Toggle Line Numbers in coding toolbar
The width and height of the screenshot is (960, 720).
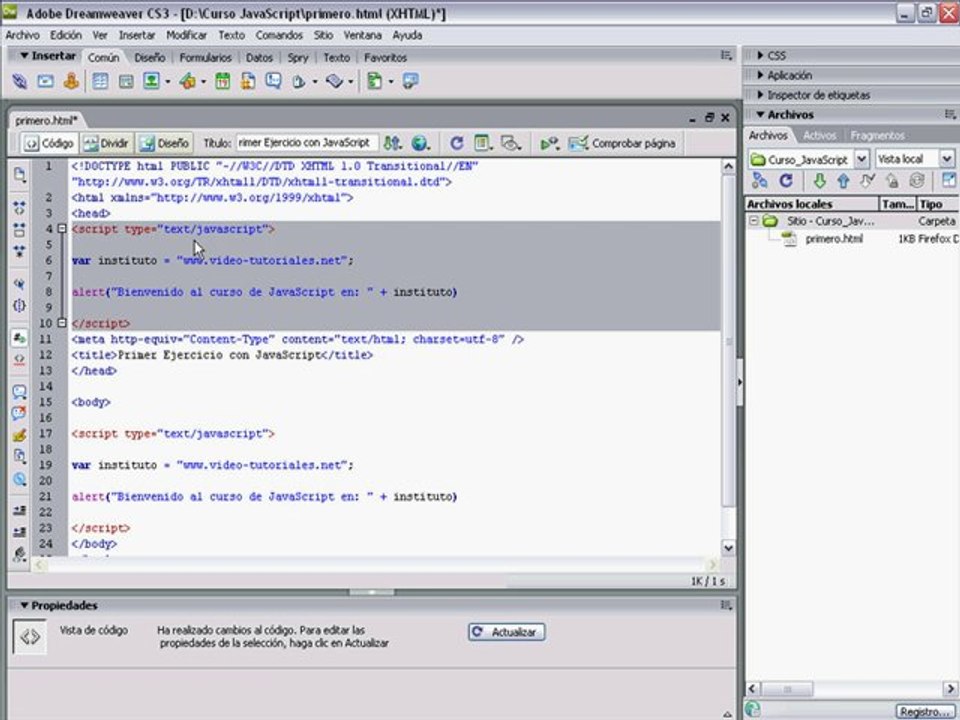click(20, 338)
